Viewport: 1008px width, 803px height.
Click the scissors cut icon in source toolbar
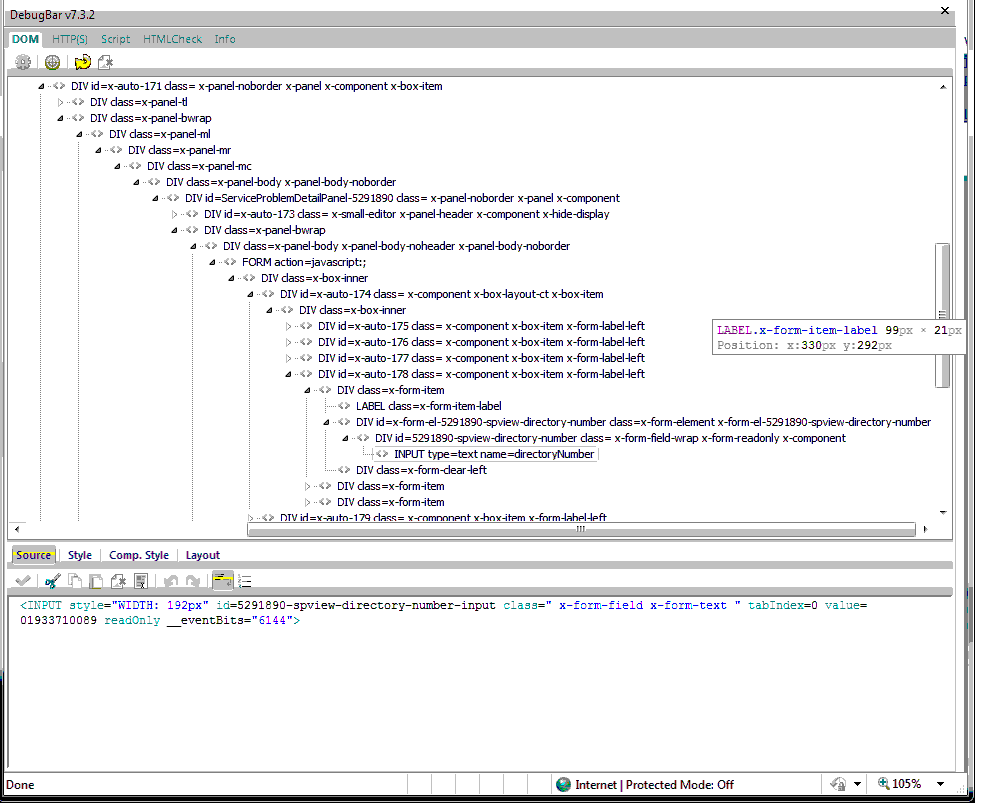(53, 581)
